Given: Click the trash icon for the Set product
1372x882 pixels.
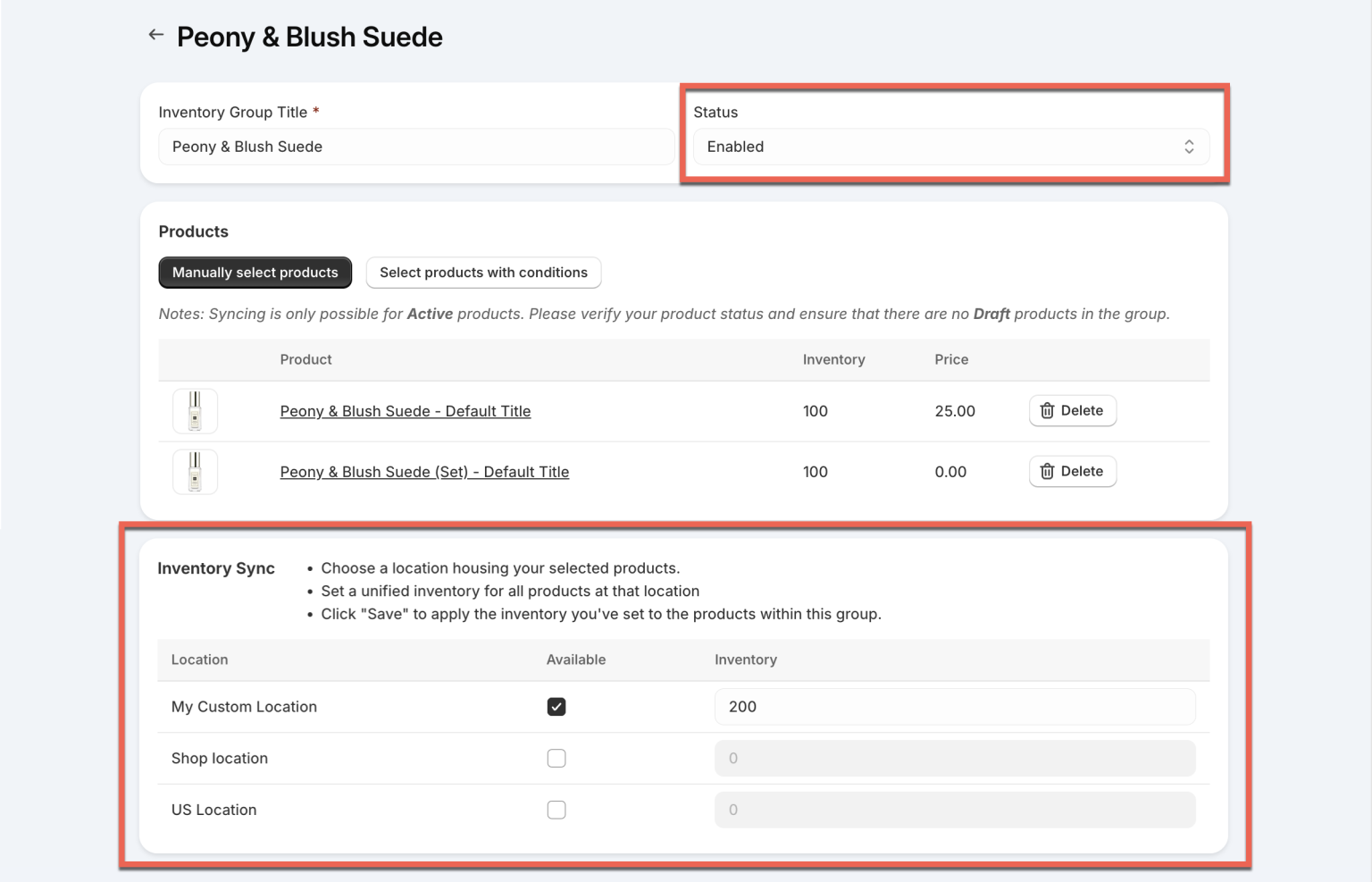Looking at the screenshot, I should point(1047,471).
